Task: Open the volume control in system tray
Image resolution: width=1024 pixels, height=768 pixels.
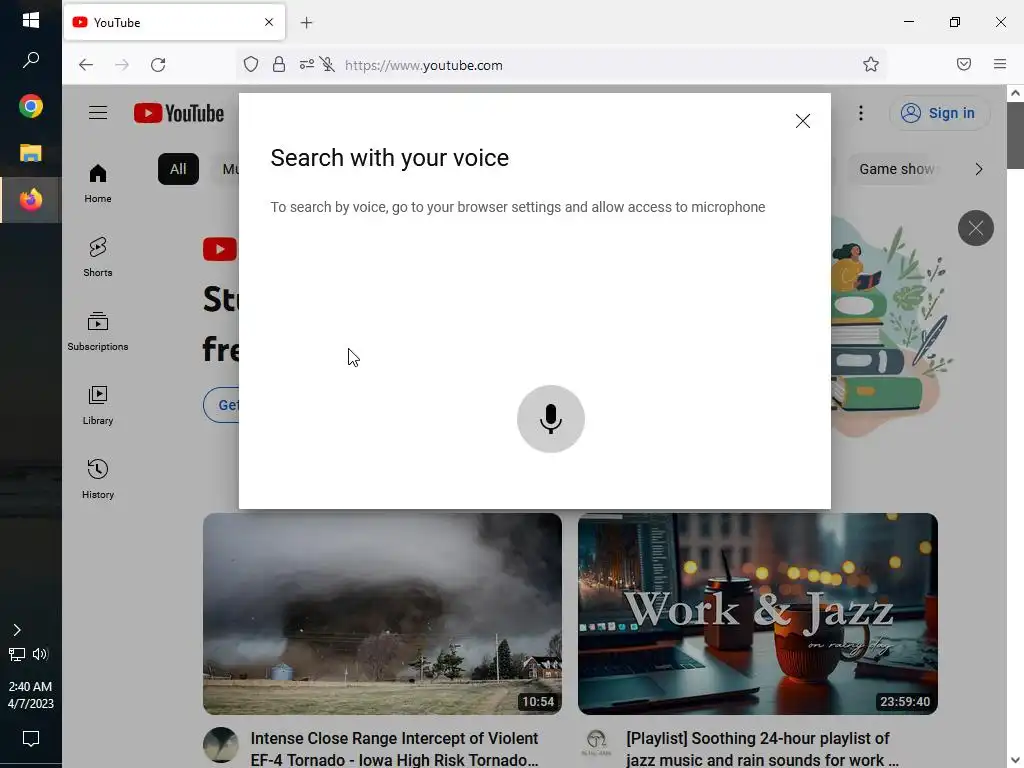Action: pos(40,654)
